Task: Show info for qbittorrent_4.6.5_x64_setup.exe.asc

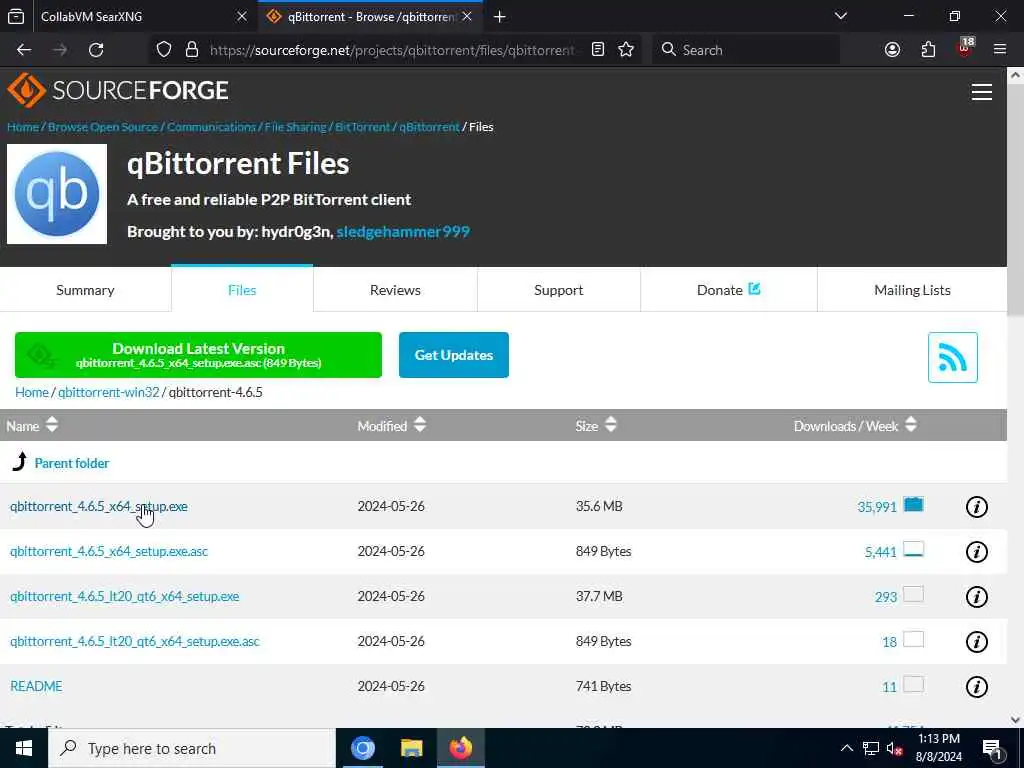Action: point(976,552)
